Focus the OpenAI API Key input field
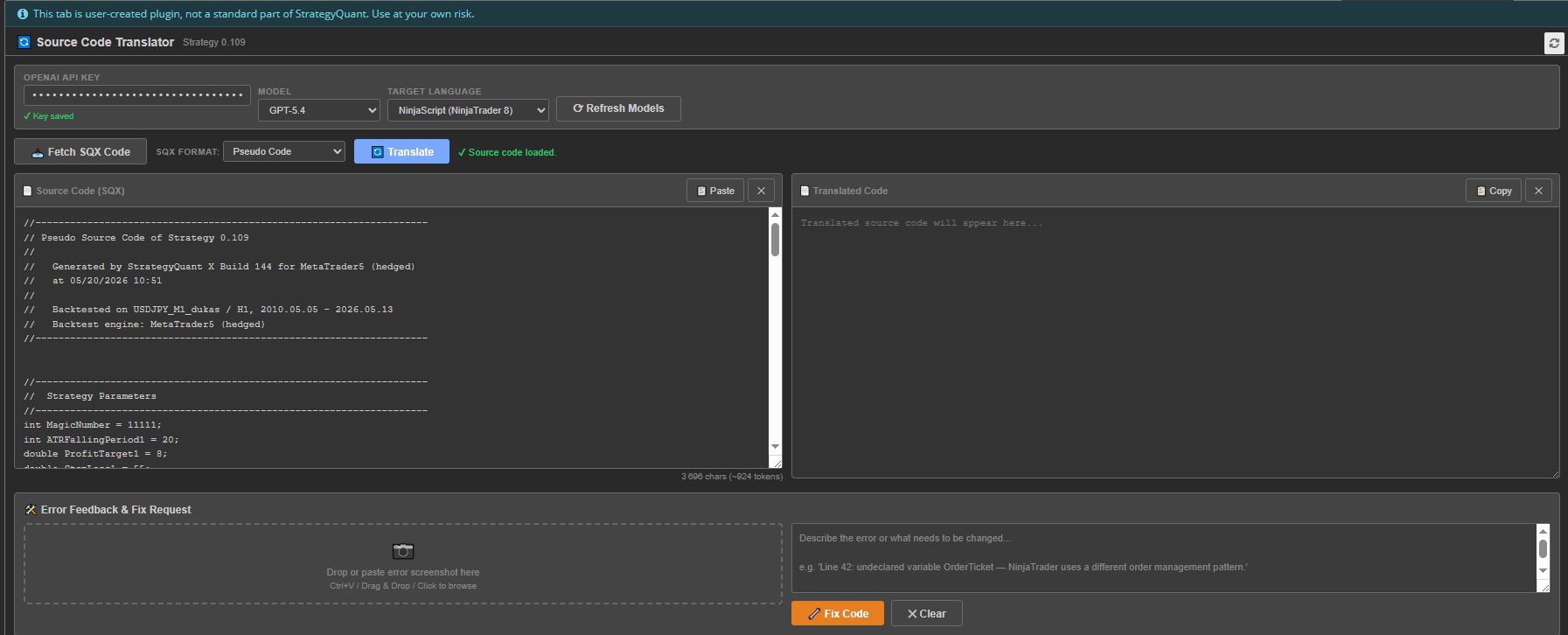 pyautogui.click(x=137, y=94)
